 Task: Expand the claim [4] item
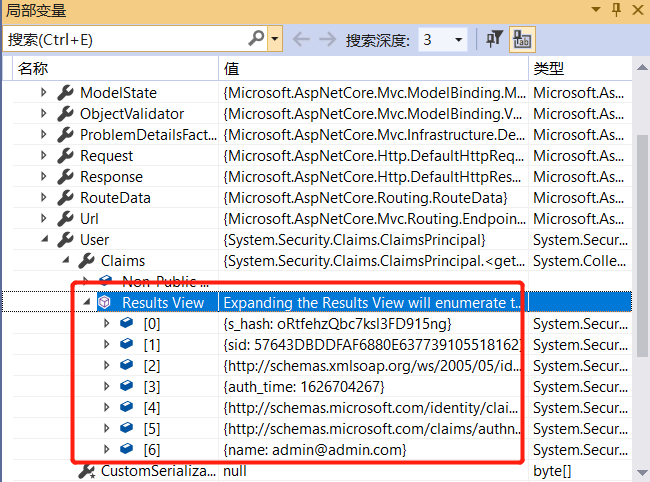coord(107,407)
